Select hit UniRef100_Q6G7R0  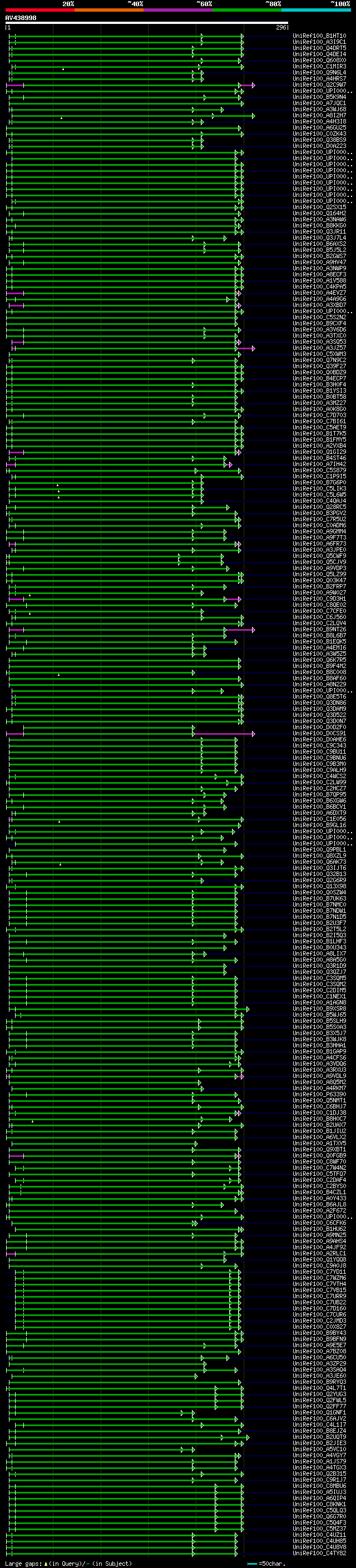click(x=319, y=1516)
